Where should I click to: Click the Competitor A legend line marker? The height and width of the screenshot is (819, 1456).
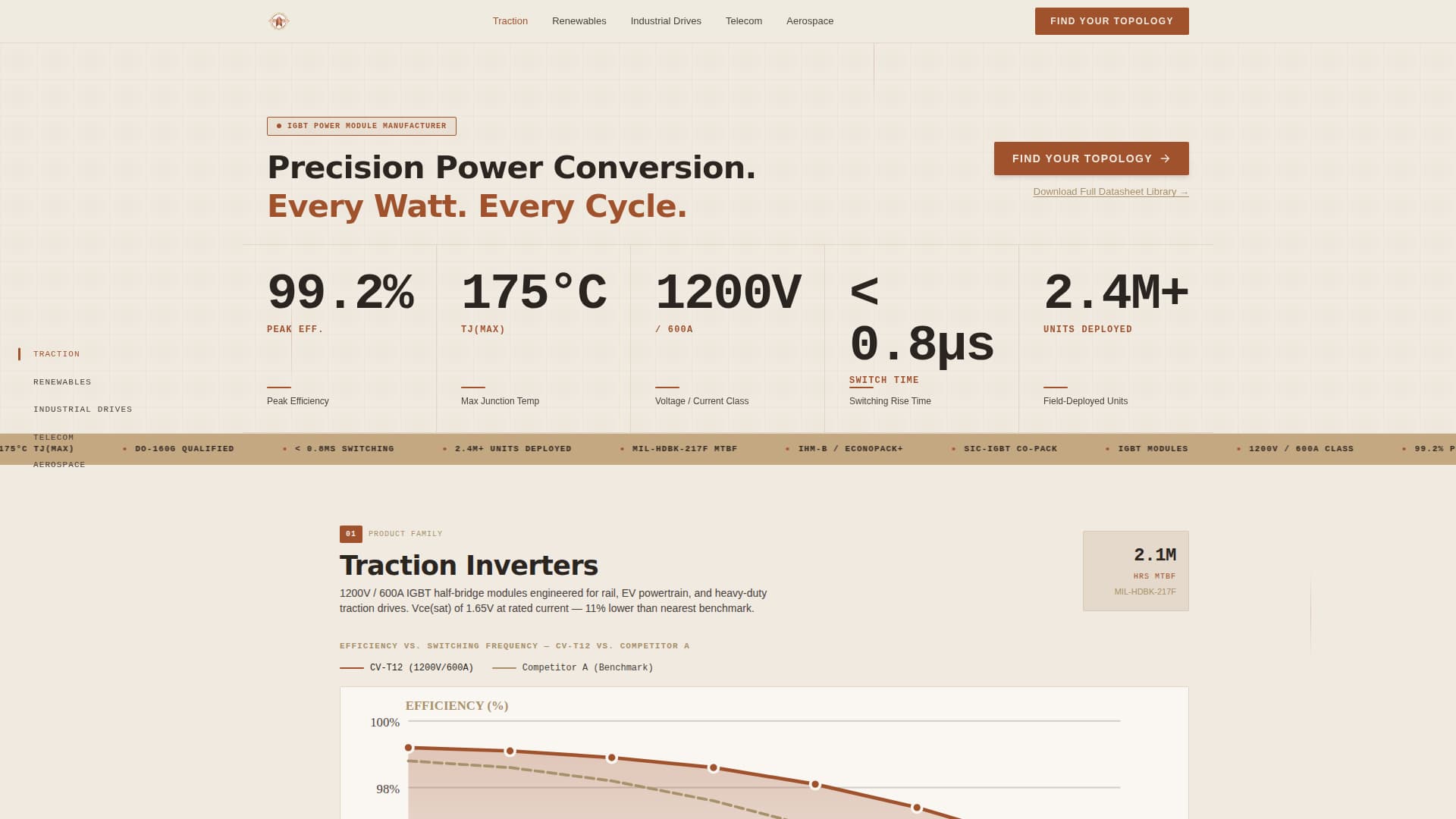click(x=504, y=667)
